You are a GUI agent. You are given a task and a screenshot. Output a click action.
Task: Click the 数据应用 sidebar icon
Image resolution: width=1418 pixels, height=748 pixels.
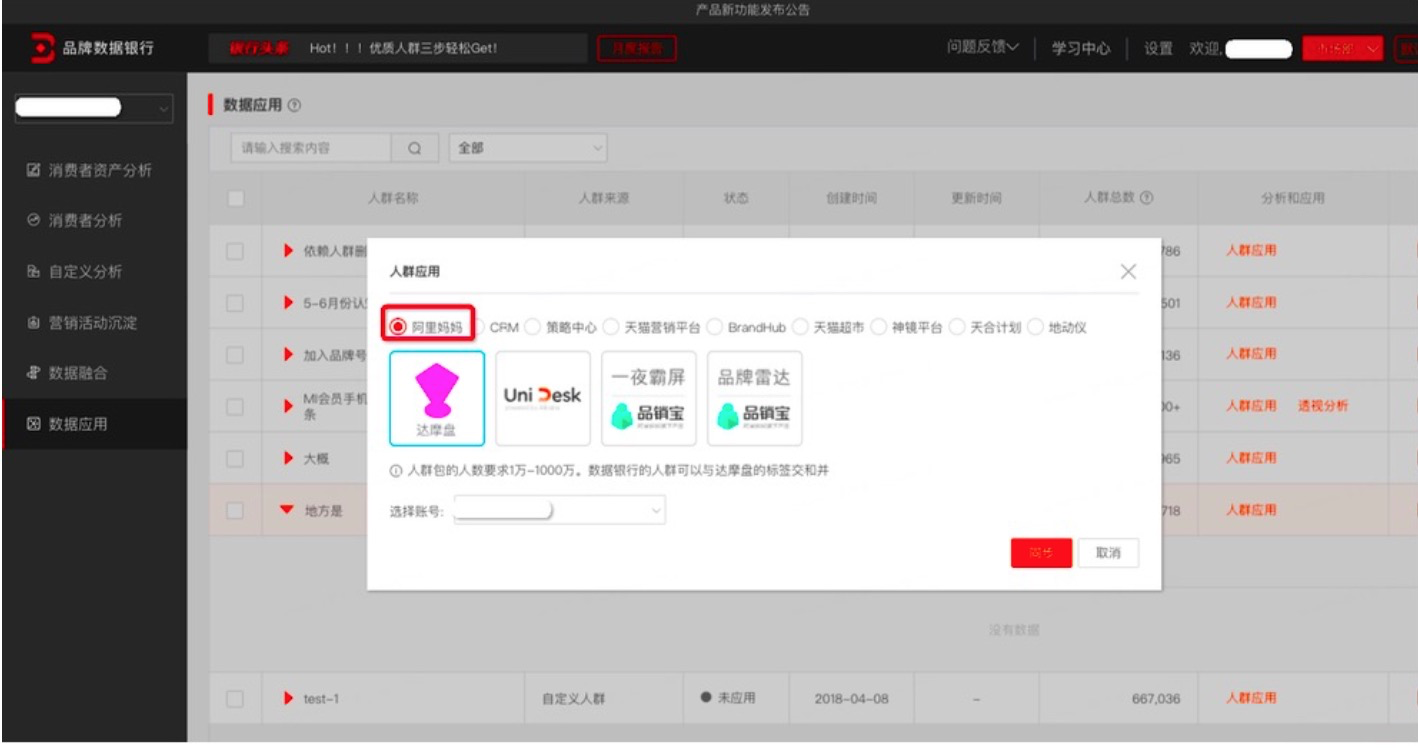click(x=33, y=424)
